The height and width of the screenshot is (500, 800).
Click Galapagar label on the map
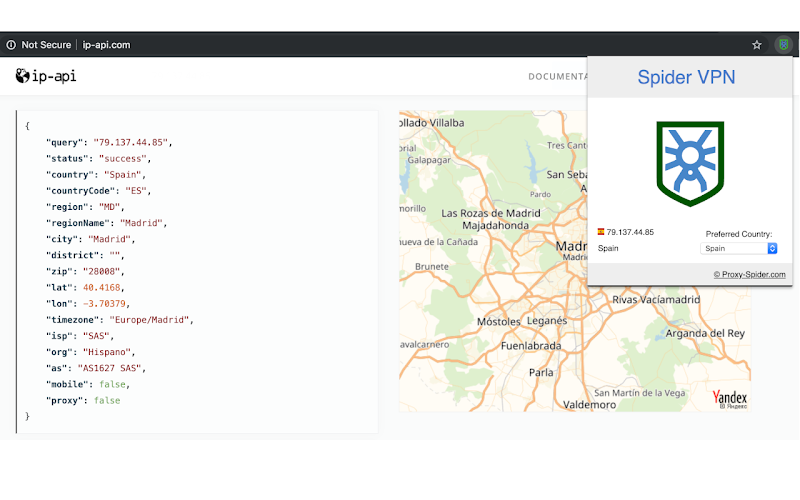(x=429, y=160)
